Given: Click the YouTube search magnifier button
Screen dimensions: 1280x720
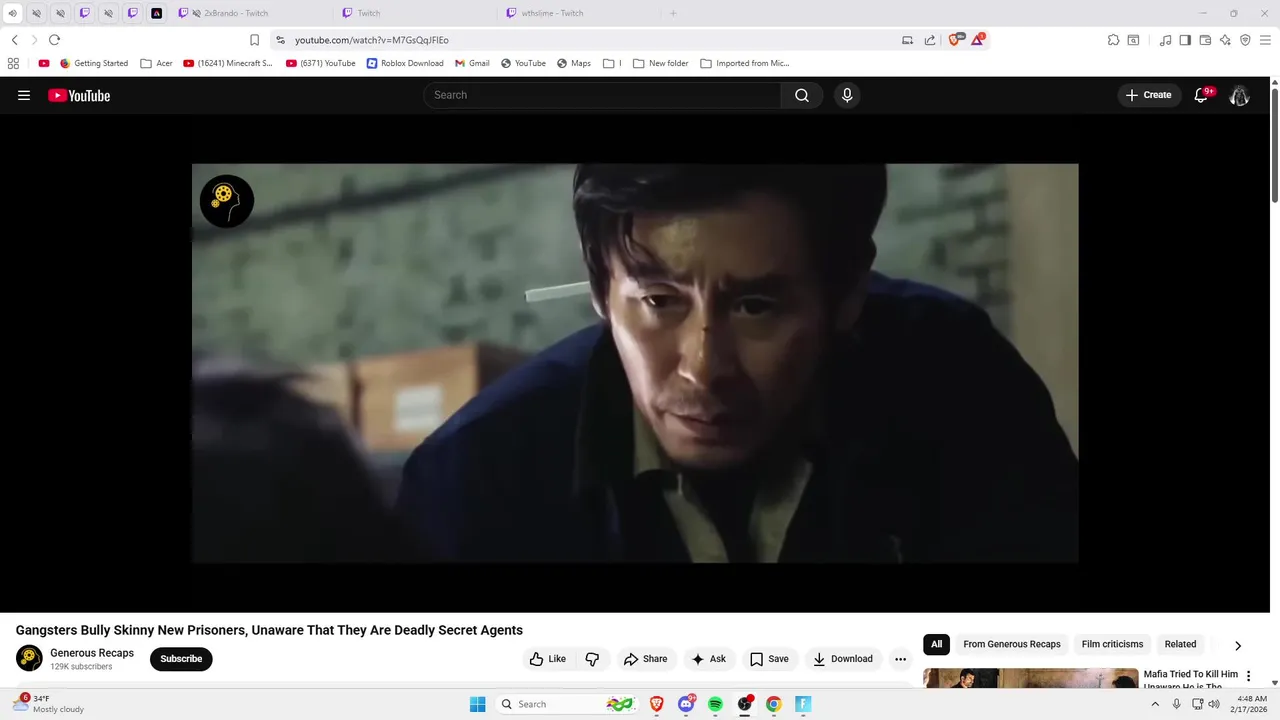Looking at the screenshot, I should [x=802, y=95].
